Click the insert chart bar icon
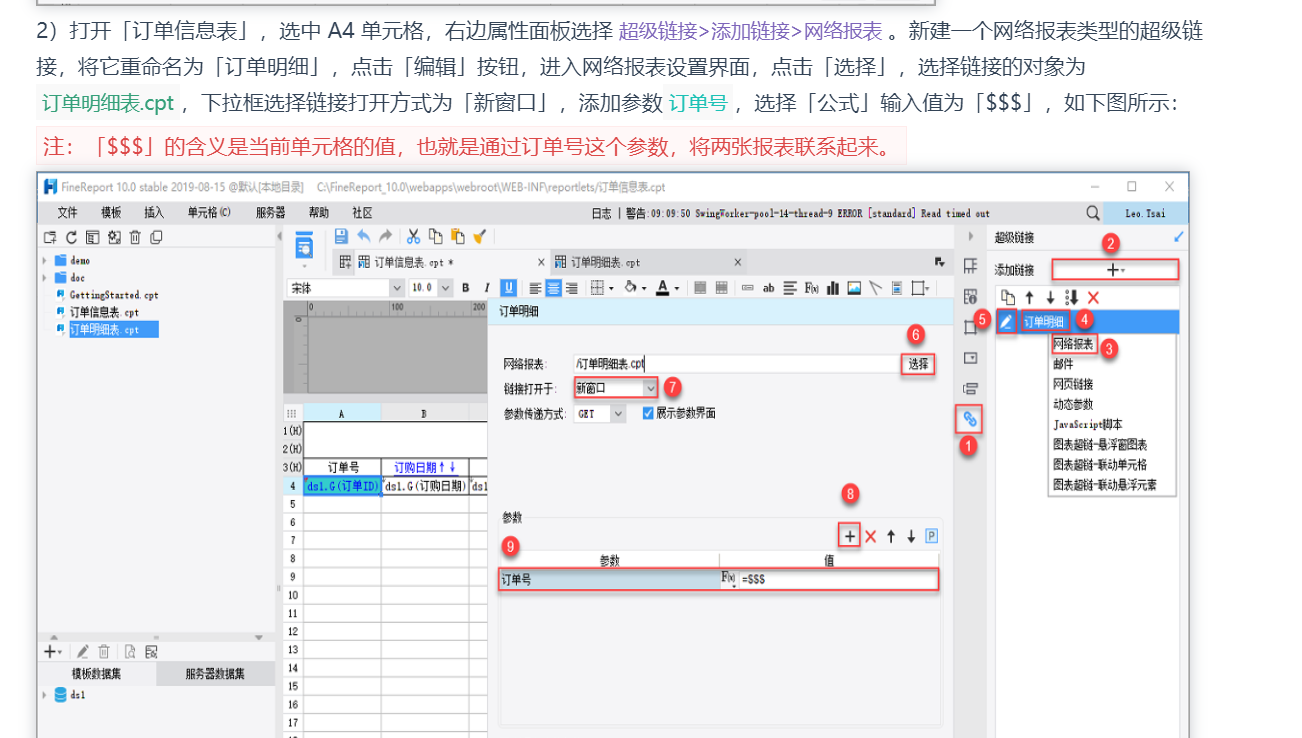Viewport: 1302px width, 738px height. click(833, 288)
